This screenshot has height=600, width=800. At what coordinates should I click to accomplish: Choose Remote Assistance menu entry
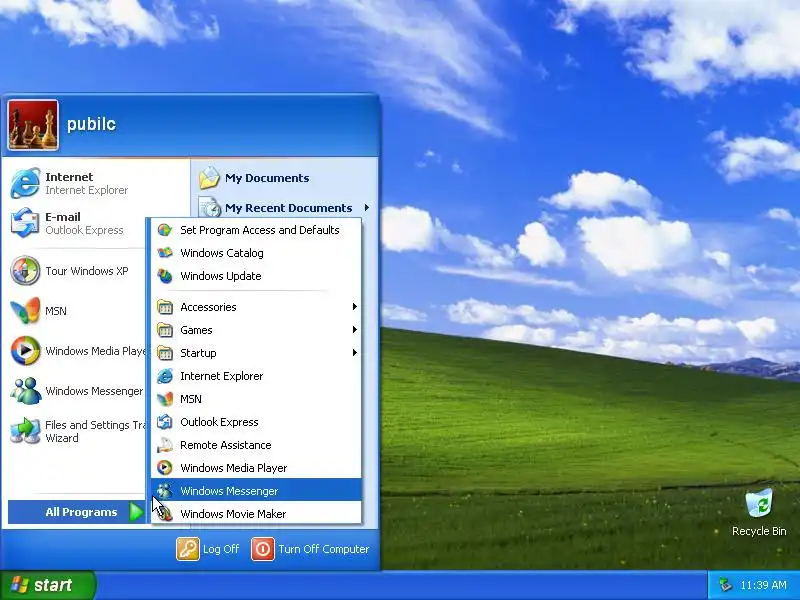(256, 445)
